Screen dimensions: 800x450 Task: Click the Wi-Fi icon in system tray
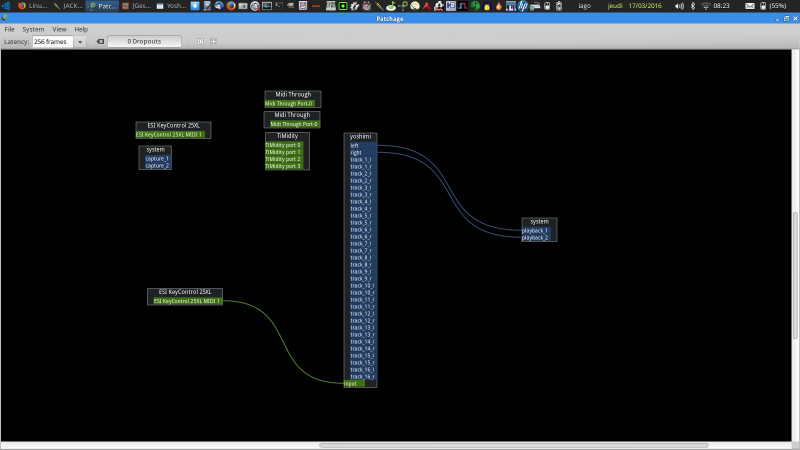[x=705, y=6]
